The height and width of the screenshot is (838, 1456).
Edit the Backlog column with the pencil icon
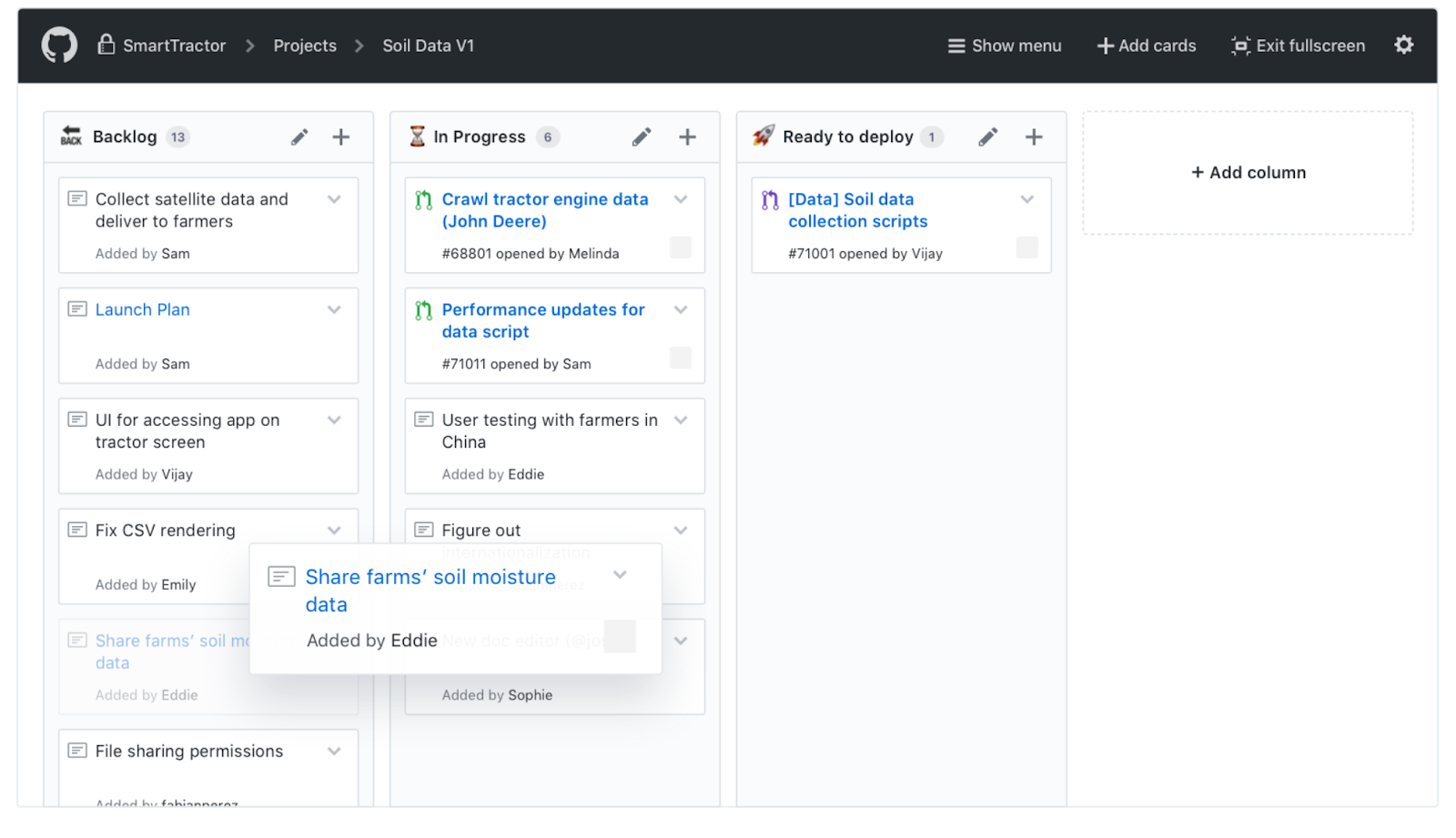[x=298, y=136]
